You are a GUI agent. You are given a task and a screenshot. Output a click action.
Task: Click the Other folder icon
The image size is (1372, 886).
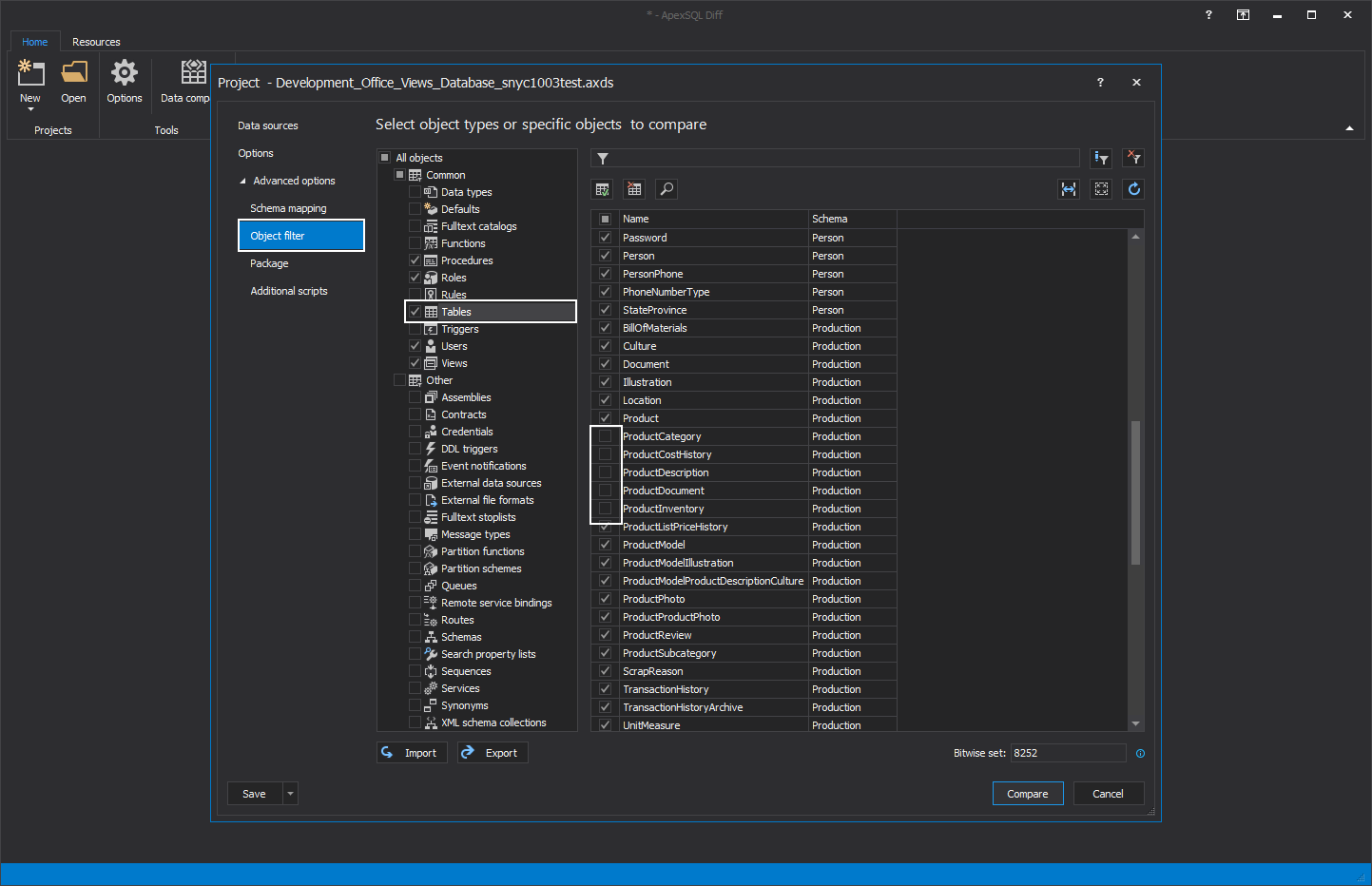(x=415, y=380)
